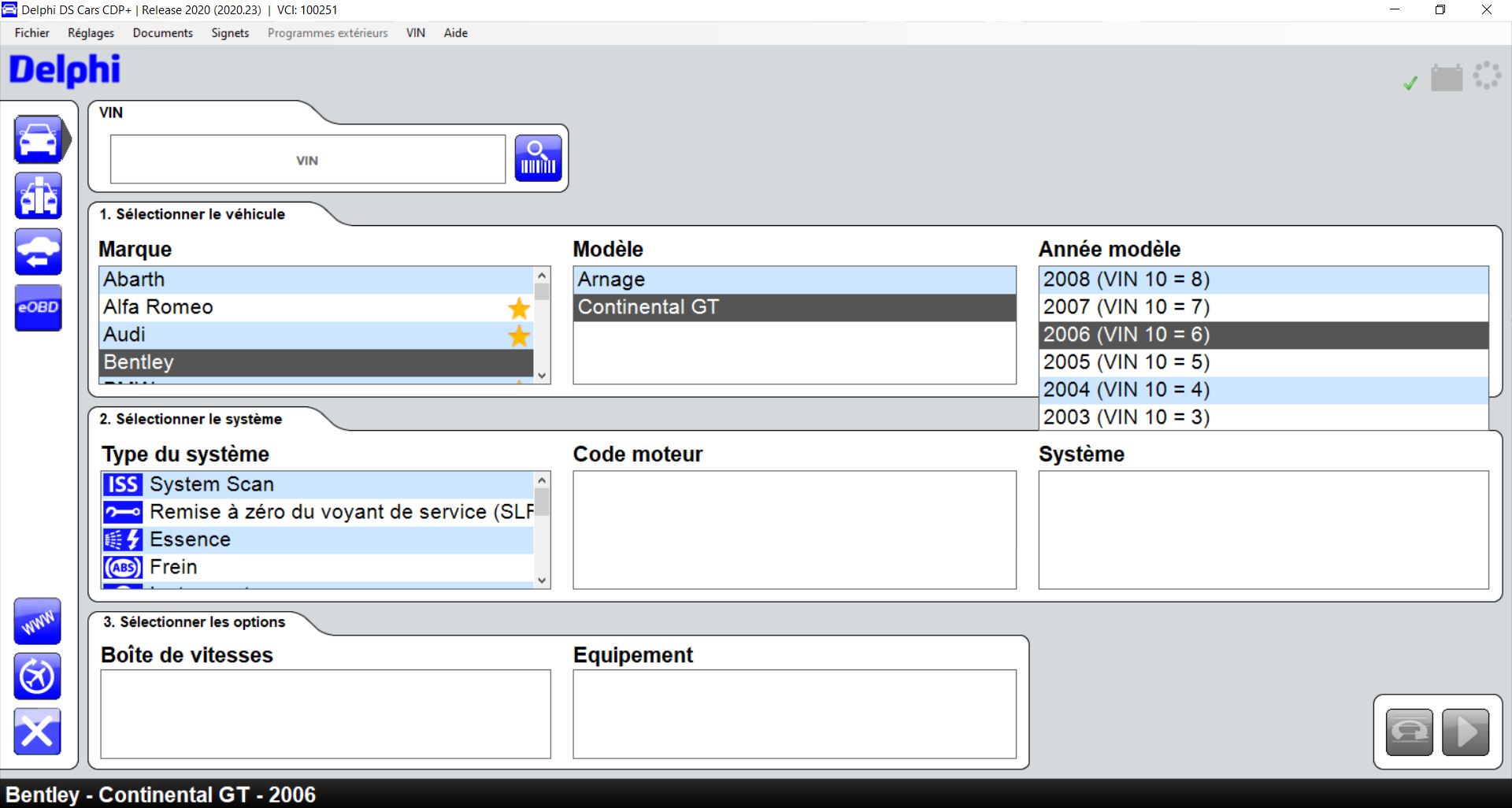Click the play arrow next button
Image resolution: width=1512 pixels, height=808 pixels.
(x=1466, y=732)
